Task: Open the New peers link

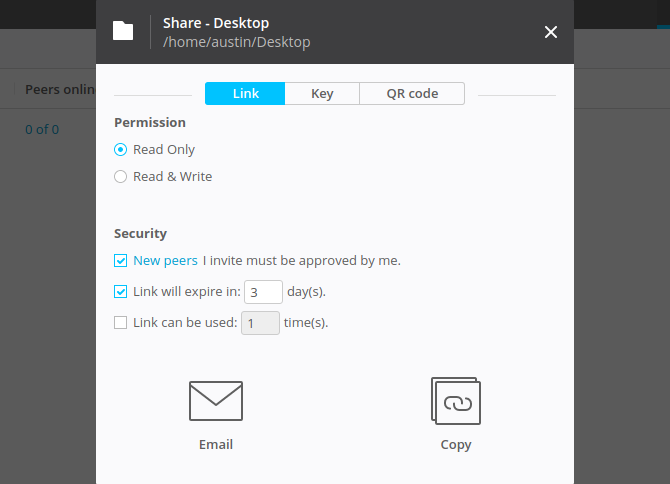Action: click(x=165, y=261)
